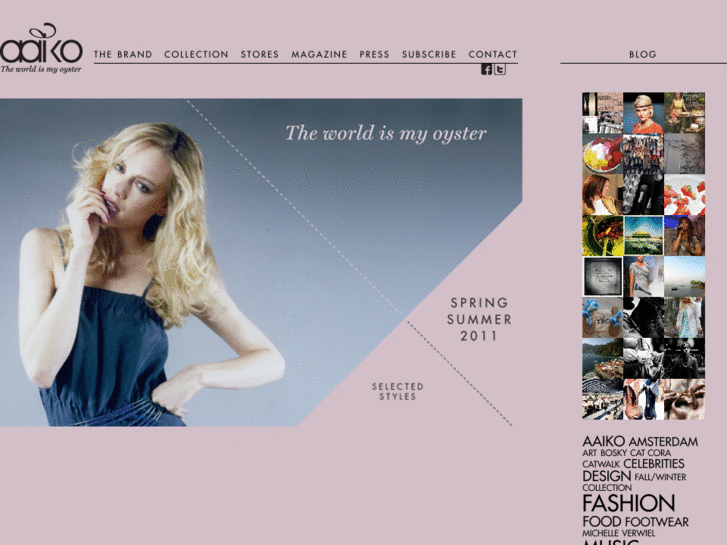Image resolution: width=727 pixels, height=545 pixels.
Task: Open the sandals with blue flowers thumbnail
Action: pyautogui.click(x=602, y=318)
